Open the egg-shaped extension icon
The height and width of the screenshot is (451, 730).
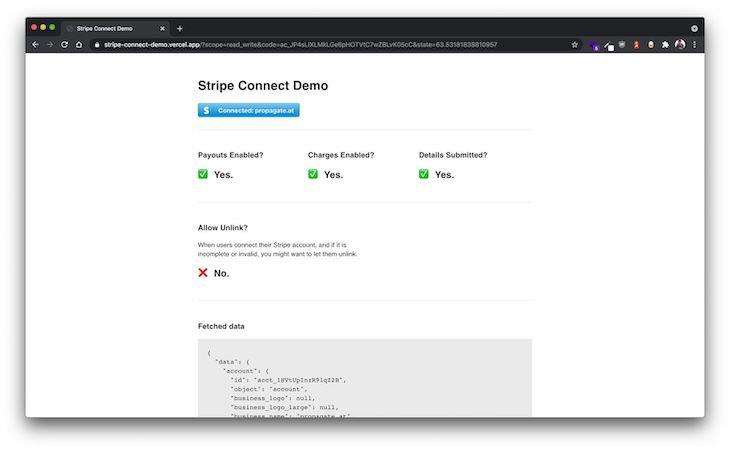651,45
